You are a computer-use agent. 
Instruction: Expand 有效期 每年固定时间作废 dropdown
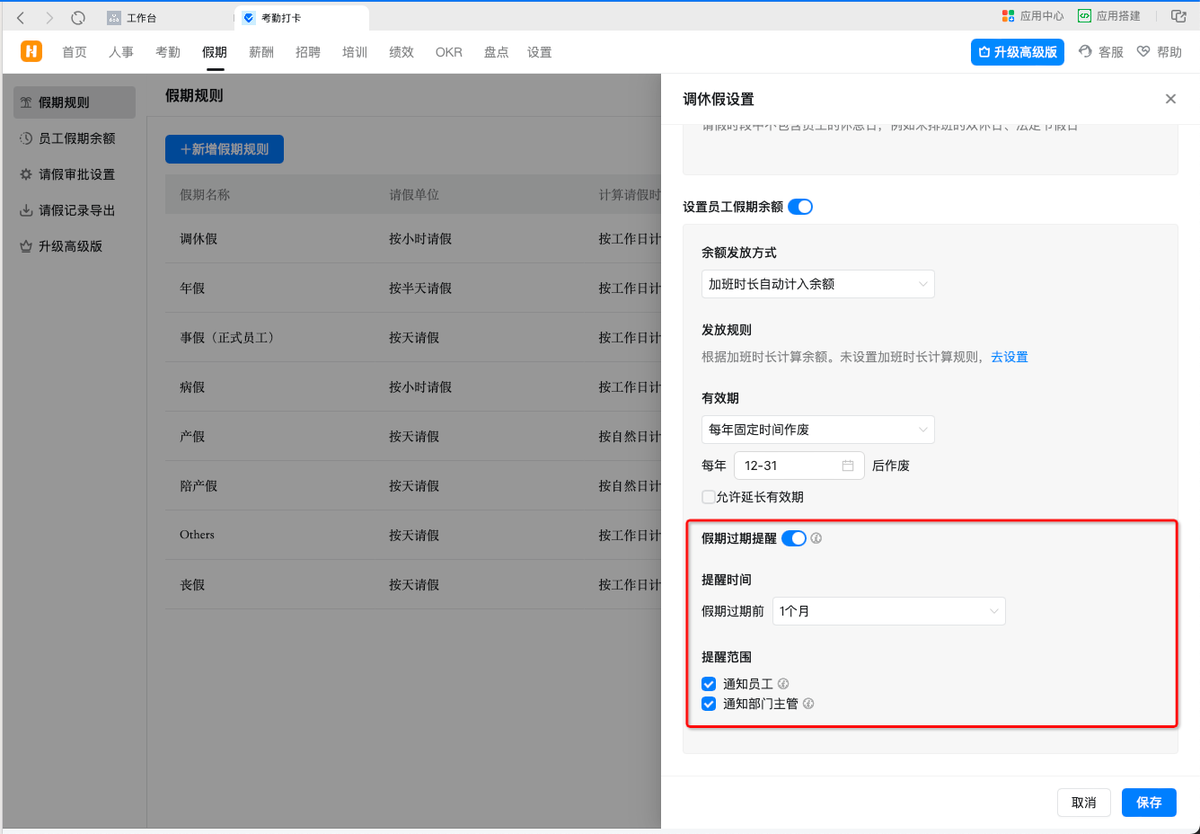pos(817,430)
